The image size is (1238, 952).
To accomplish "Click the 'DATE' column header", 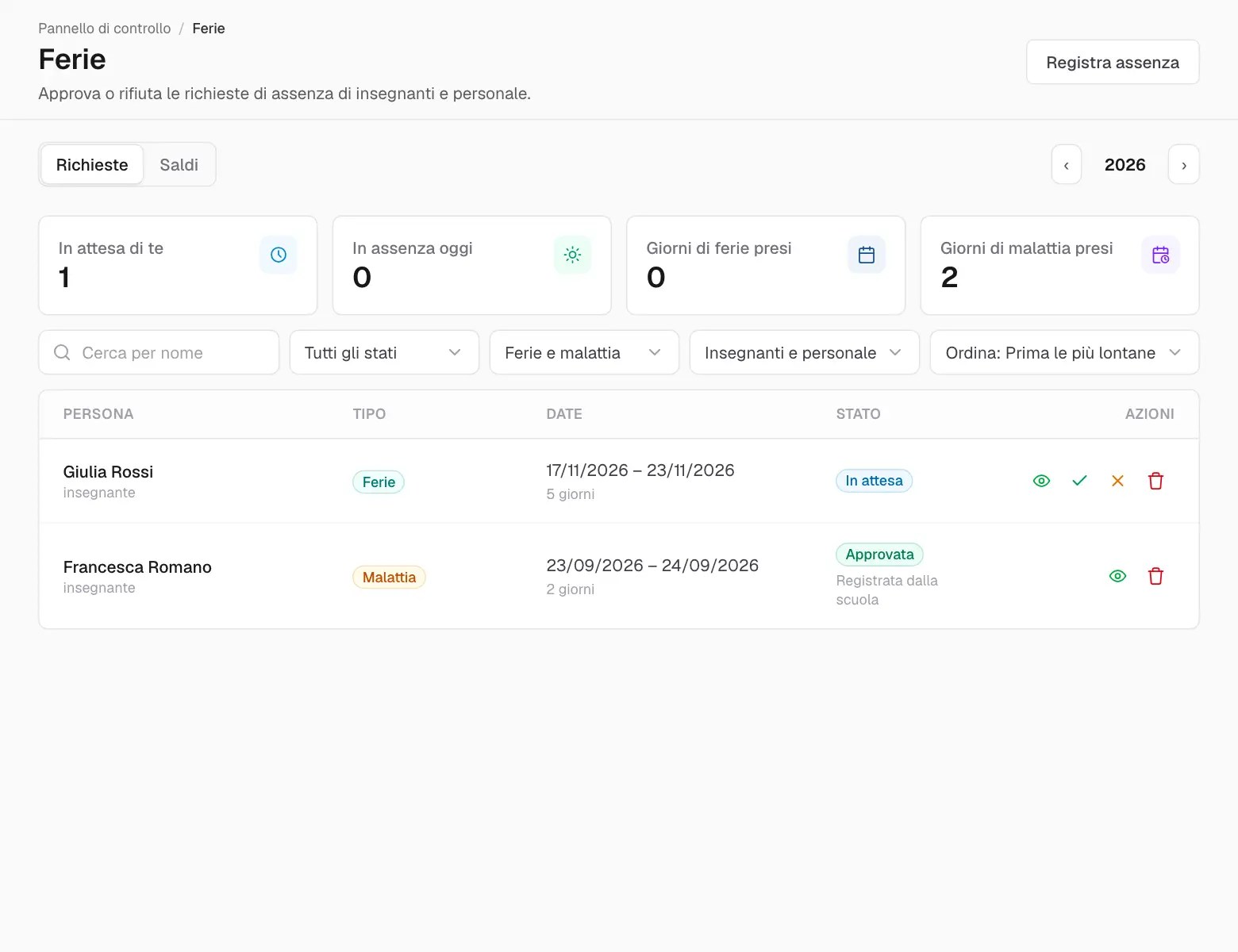I will [564, 414].
